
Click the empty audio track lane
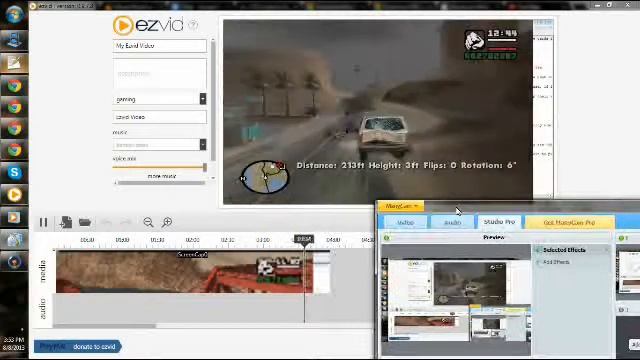pyautogui.click(x=212, y=309)
